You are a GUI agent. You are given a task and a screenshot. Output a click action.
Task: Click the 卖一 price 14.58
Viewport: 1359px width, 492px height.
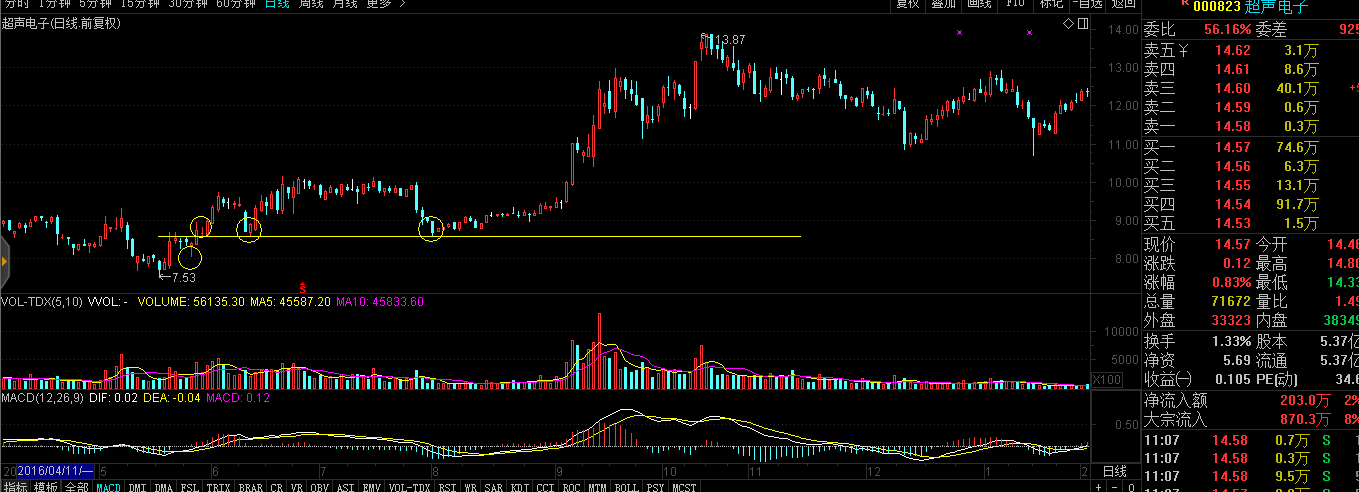pos(1232,126)
